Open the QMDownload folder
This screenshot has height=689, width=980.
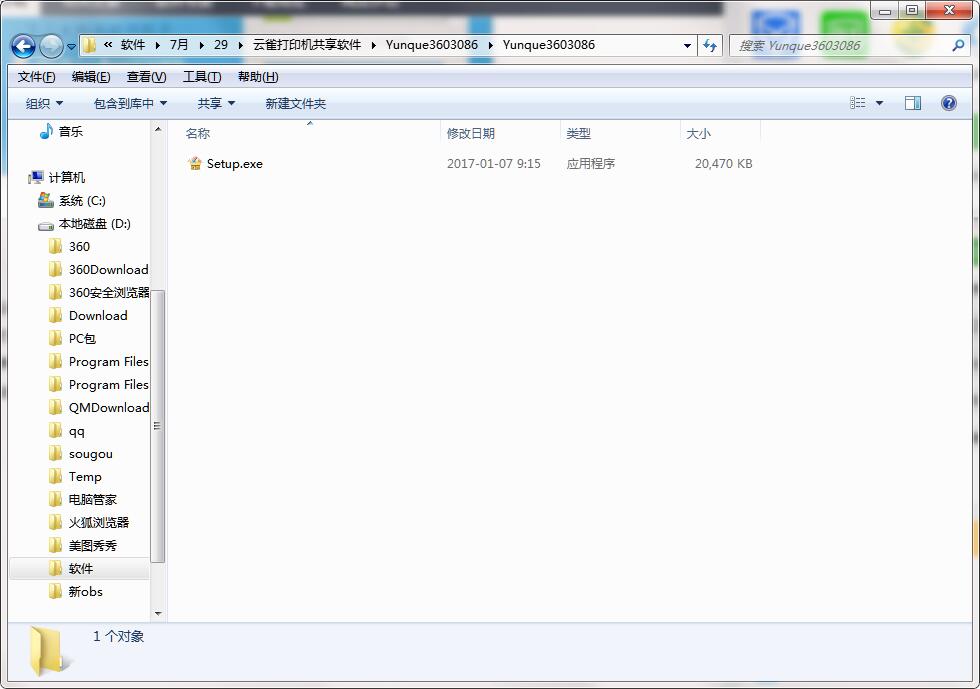[x=109, y=408]
